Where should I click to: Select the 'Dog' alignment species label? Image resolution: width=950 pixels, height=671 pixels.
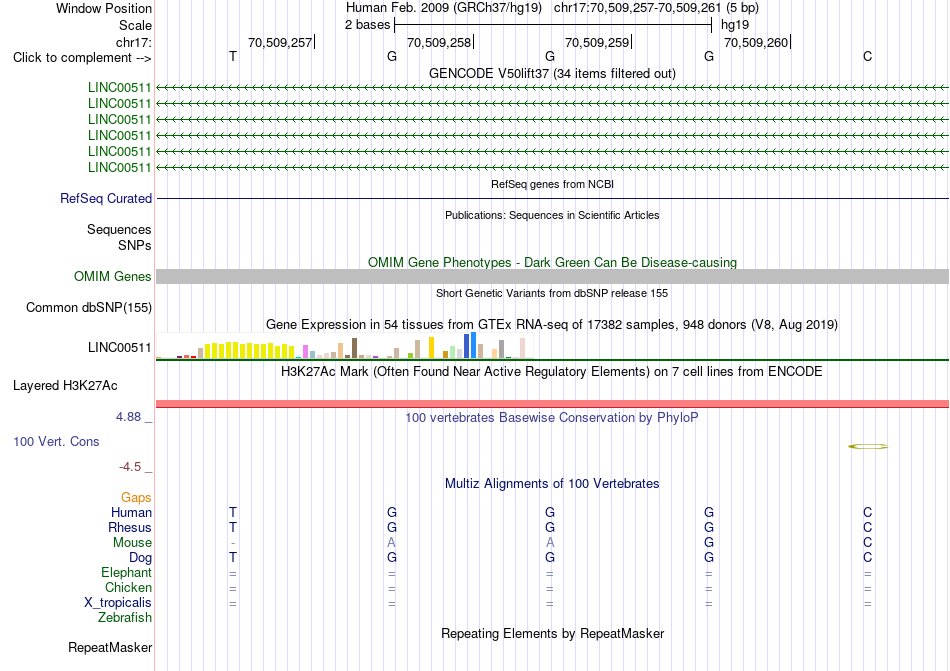[x=140, y=558]
